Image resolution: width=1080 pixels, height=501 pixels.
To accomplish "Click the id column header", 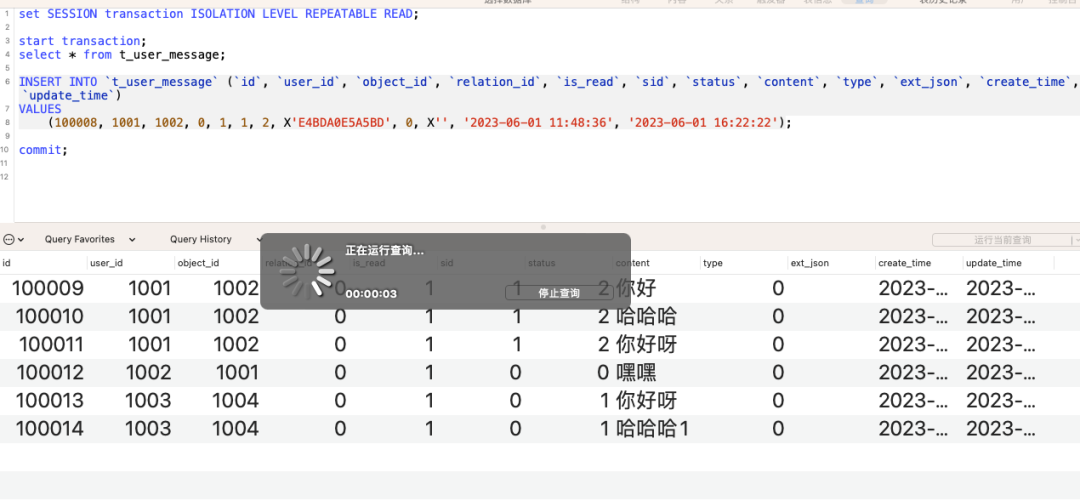I will pyautogui.click(x=43, y=263).
